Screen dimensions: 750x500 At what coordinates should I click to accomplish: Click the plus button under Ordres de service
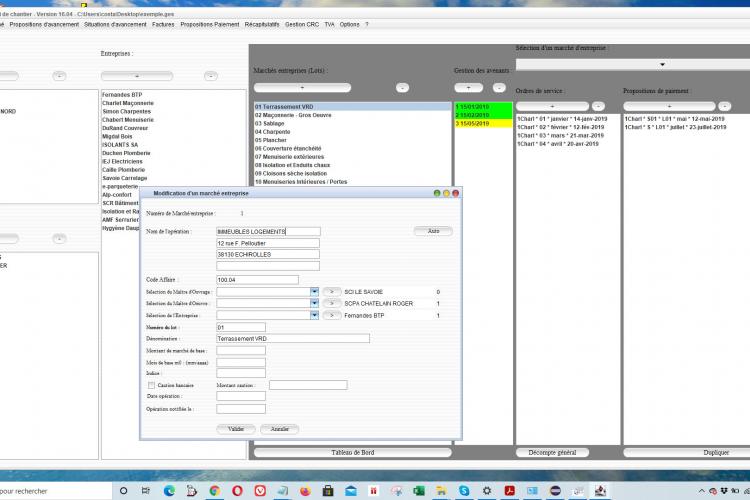click(x=552, y=106)
